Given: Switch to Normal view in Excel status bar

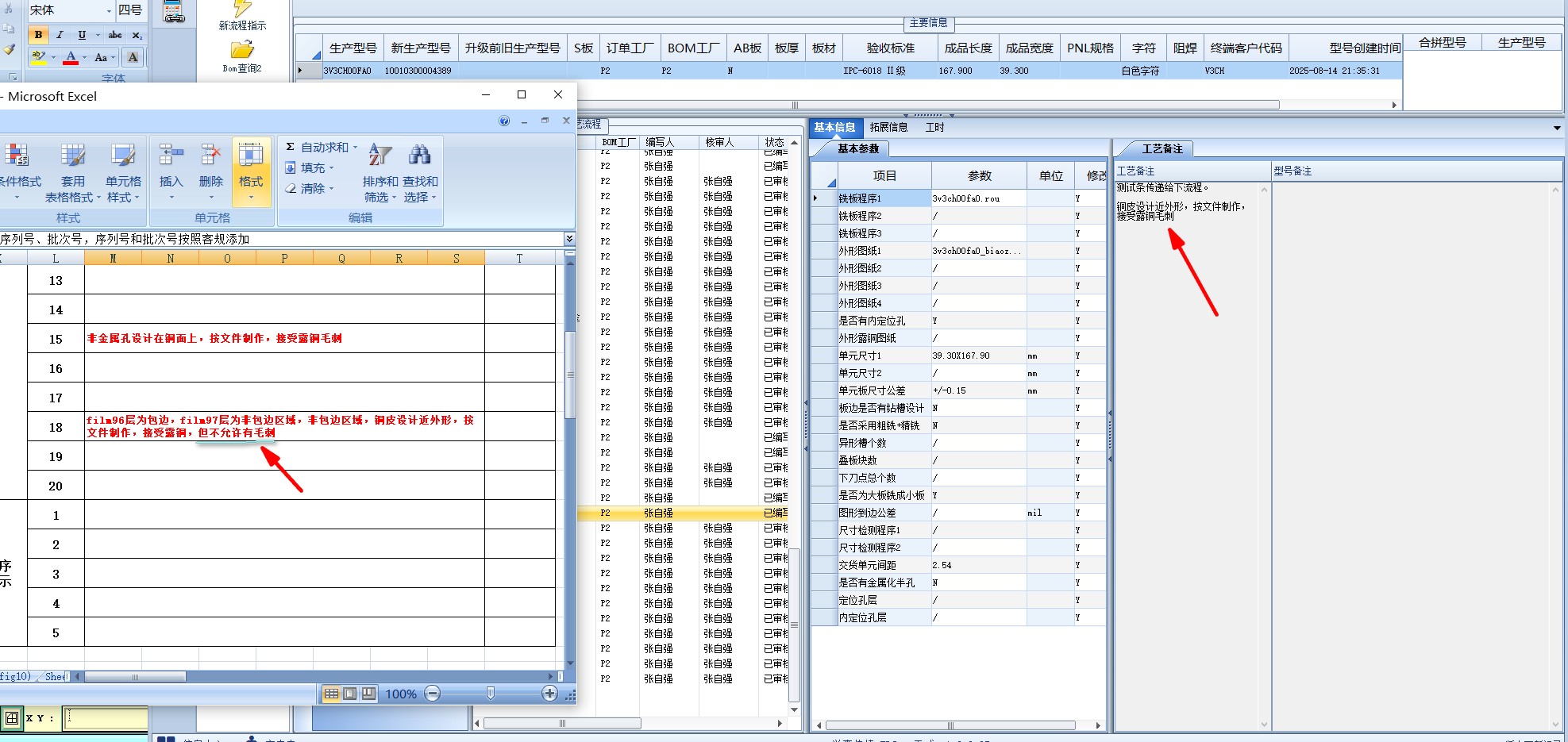Looking at the screenshot, I should click(x=331, y=694).
